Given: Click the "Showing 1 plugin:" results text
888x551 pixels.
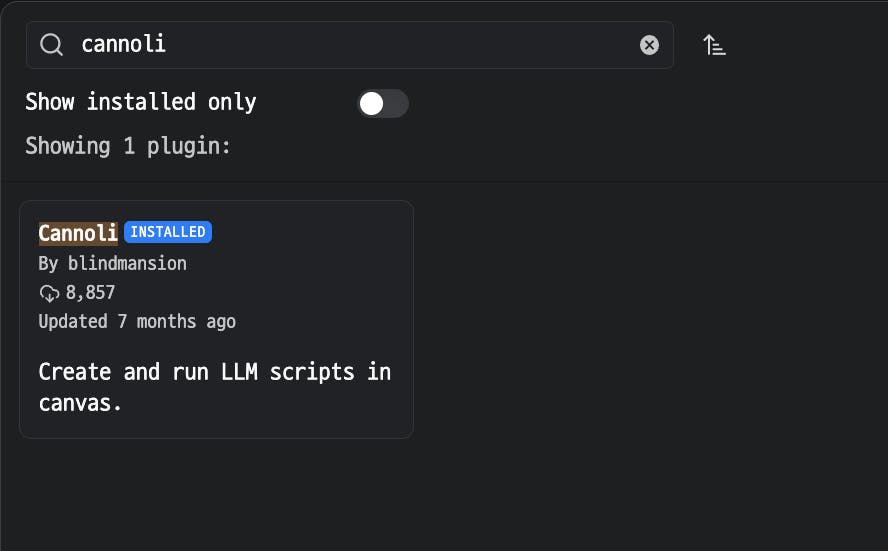Looking at the screenshot, I should [128, 146].
